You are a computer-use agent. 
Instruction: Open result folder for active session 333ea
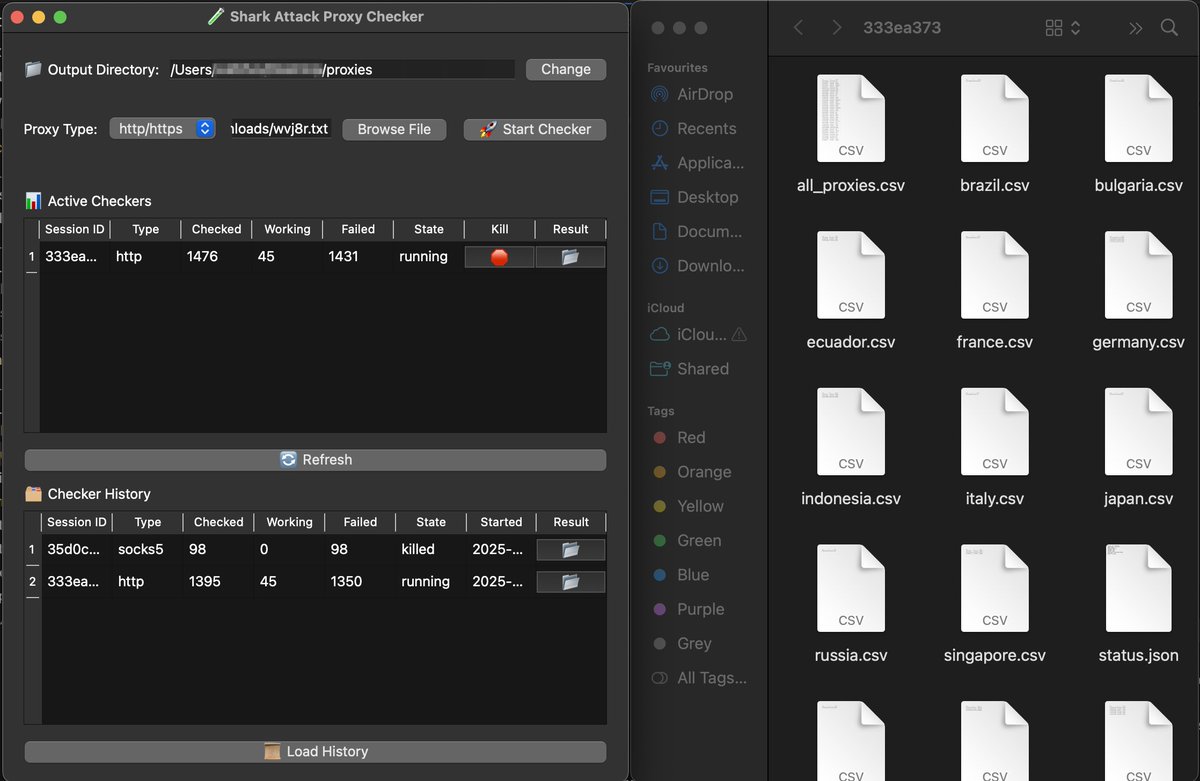pos(570,256)
